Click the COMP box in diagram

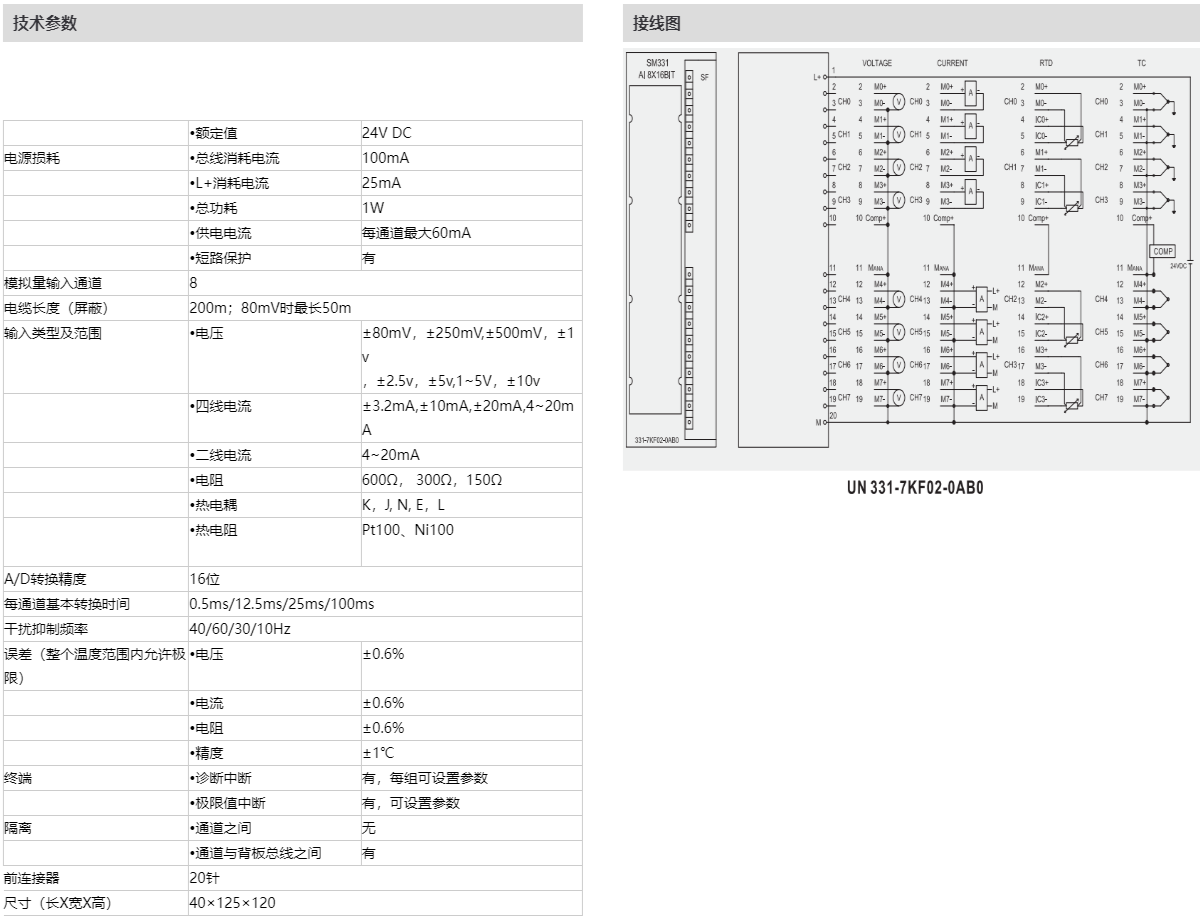[x=1163, y=252]
